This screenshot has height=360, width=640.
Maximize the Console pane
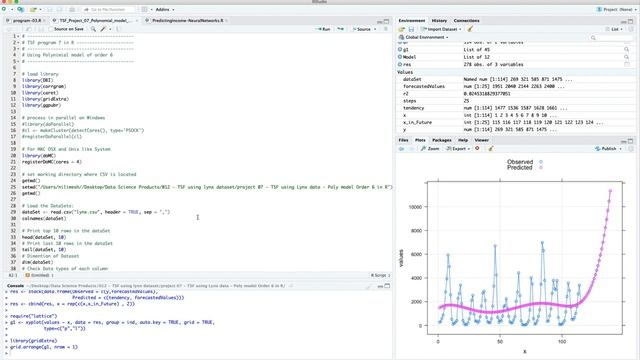point(387,286)
